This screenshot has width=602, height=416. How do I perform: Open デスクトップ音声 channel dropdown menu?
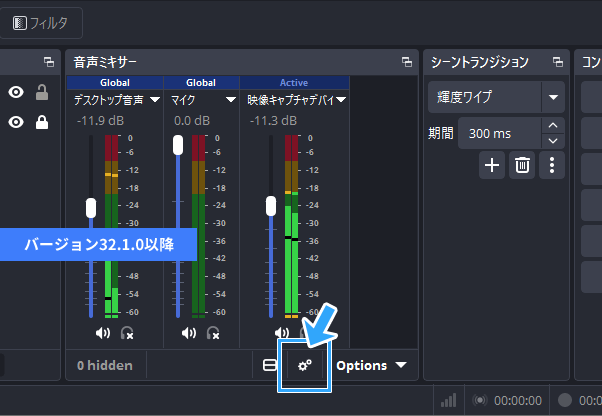point(155,100)
